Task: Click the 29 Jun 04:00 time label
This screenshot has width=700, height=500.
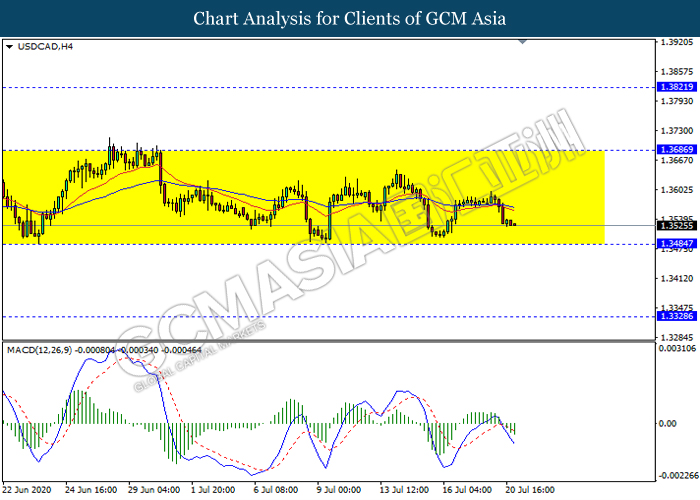Action: coord(154,490)
